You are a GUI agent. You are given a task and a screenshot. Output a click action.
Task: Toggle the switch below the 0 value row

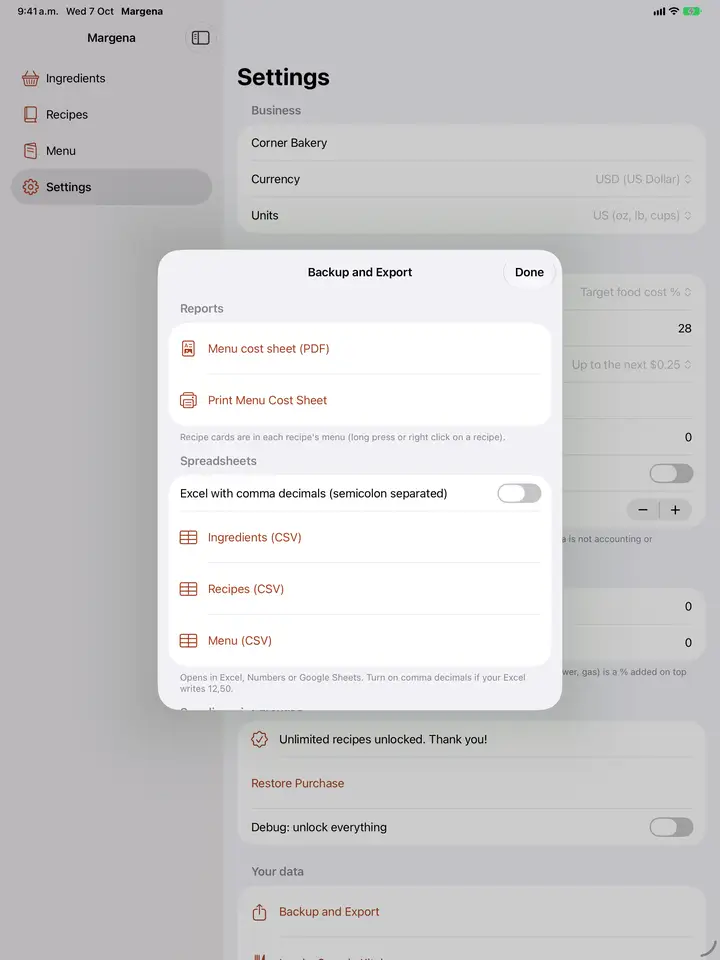[x=671, y=473]
